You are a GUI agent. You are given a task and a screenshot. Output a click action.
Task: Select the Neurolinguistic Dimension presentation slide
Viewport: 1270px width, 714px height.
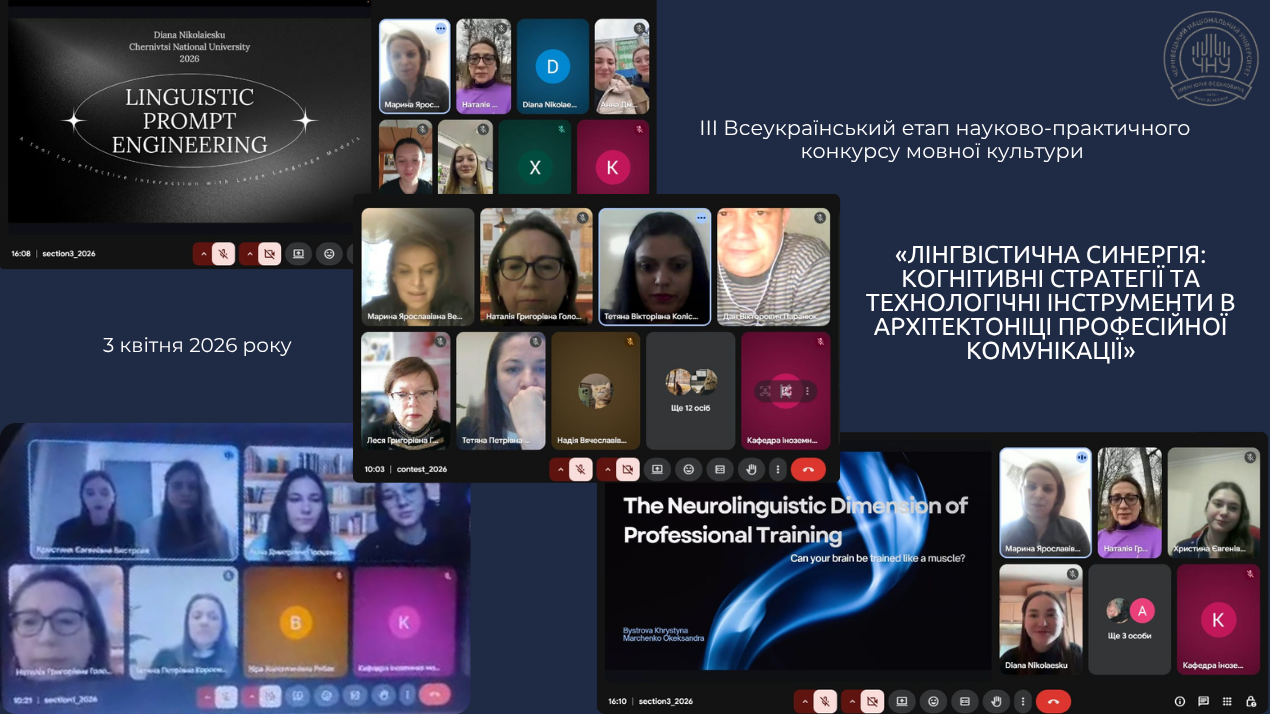pos(797,561)
